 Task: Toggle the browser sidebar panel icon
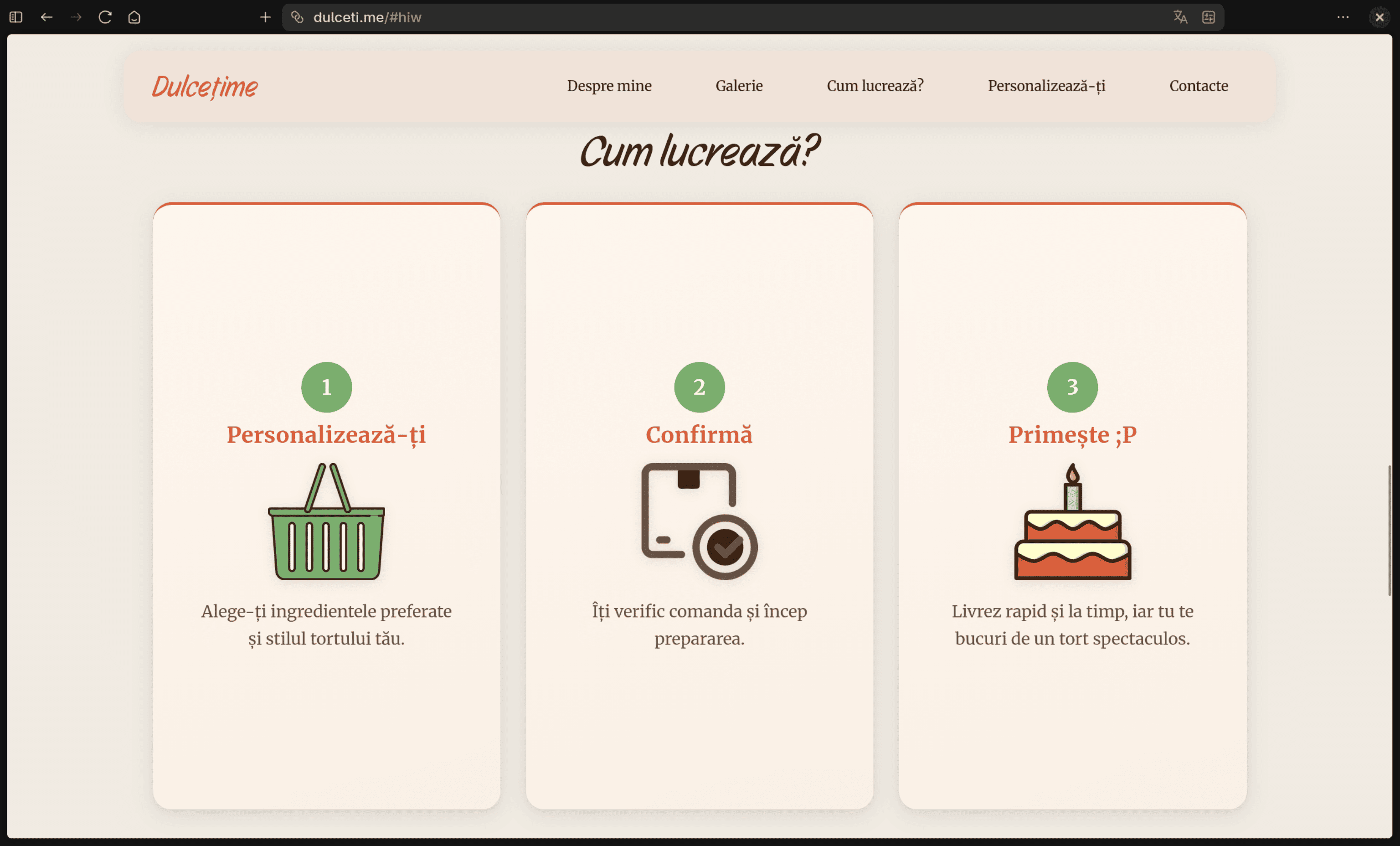click(x=16, y=17)
